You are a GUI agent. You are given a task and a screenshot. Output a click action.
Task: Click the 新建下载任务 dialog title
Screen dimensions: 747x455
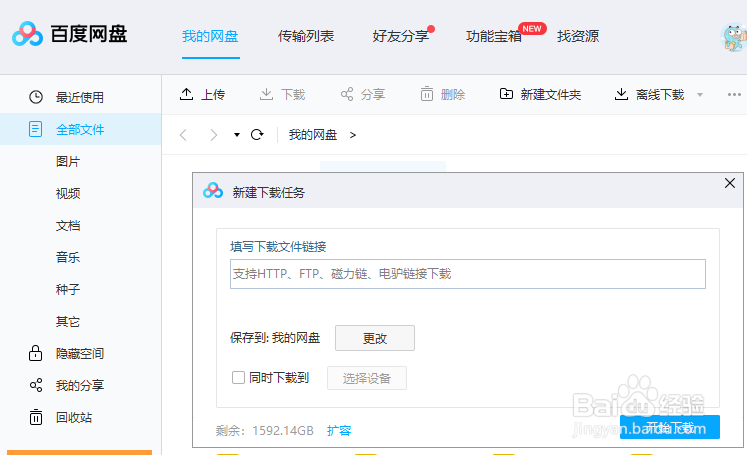coord(269,192)
